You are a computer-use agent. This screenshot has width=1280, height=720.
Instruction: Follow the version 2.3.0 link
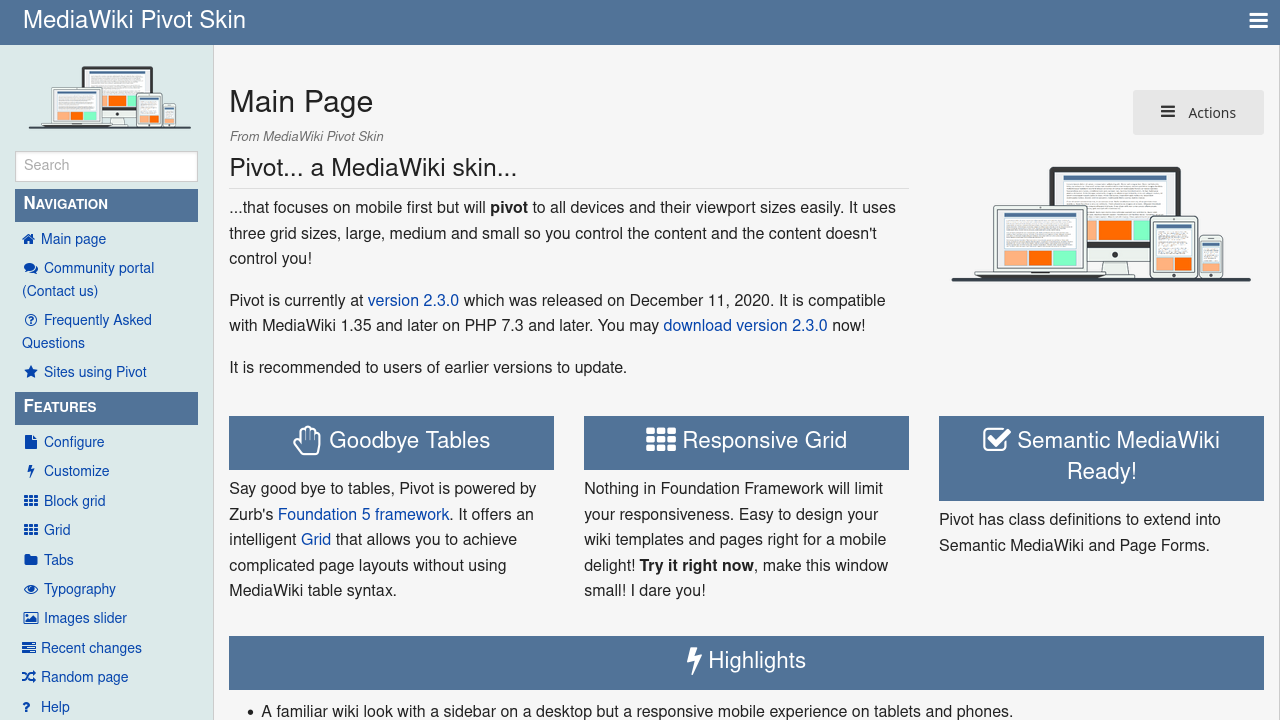click(x=413, y=300)
